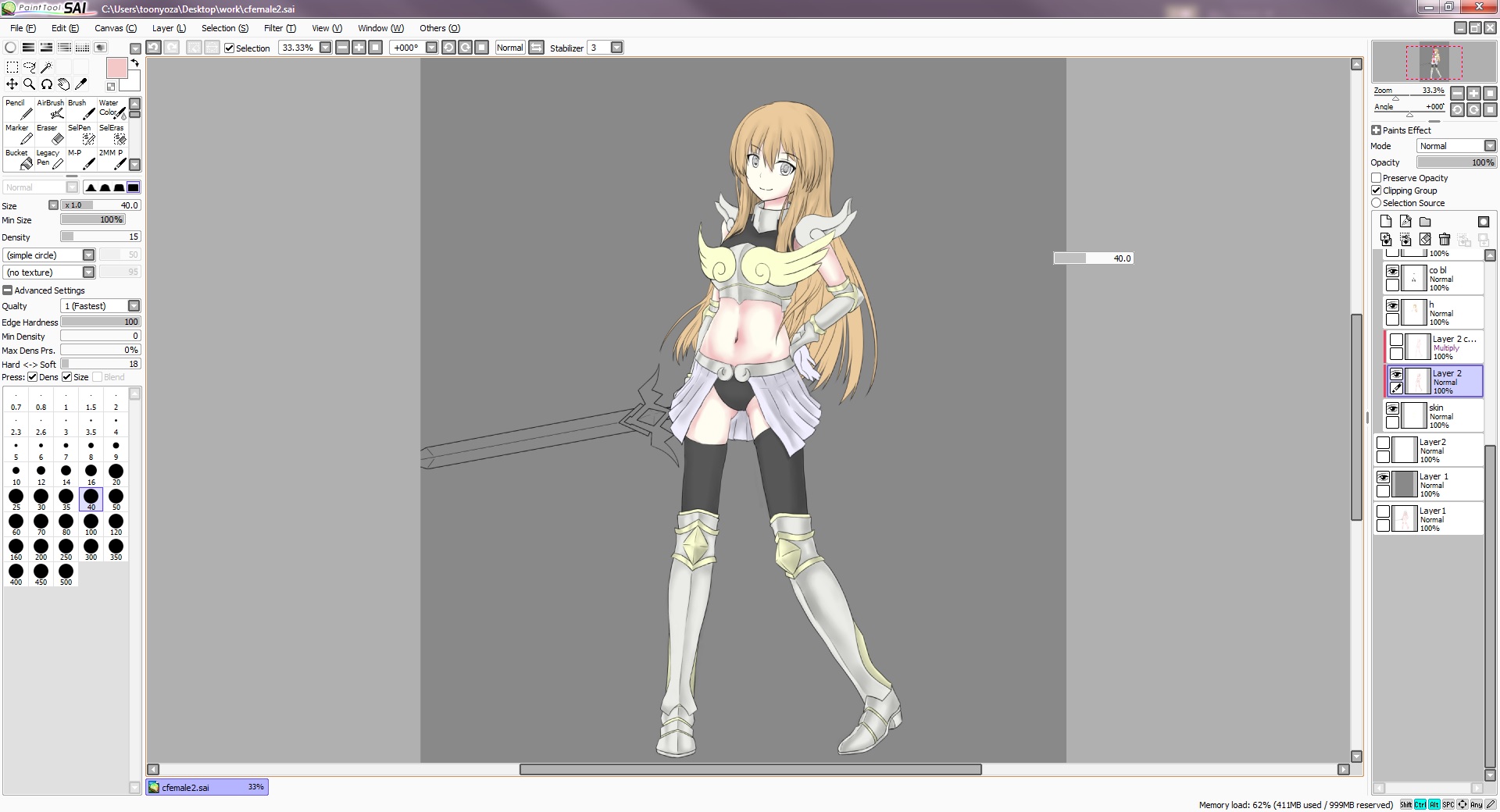Select the rectangular Selection tool
The image size is (1500, 812).
[12, 67]
